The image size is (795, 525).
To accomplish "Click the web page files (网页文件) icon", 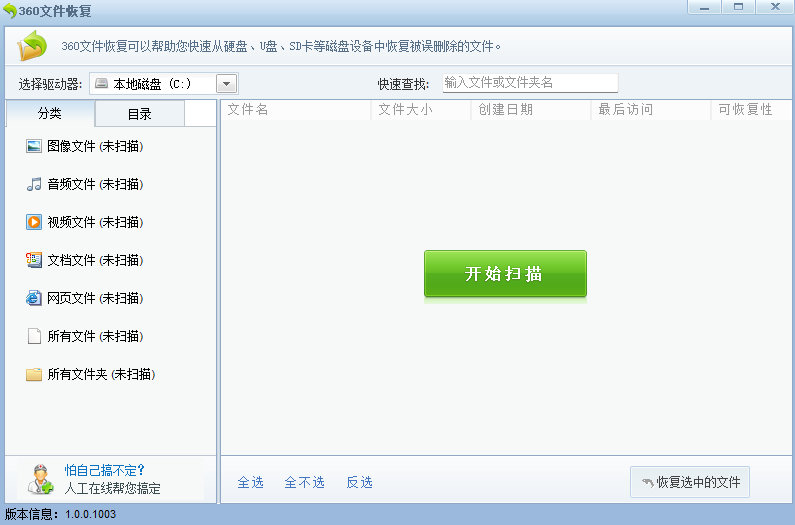I will coord(34,298).
